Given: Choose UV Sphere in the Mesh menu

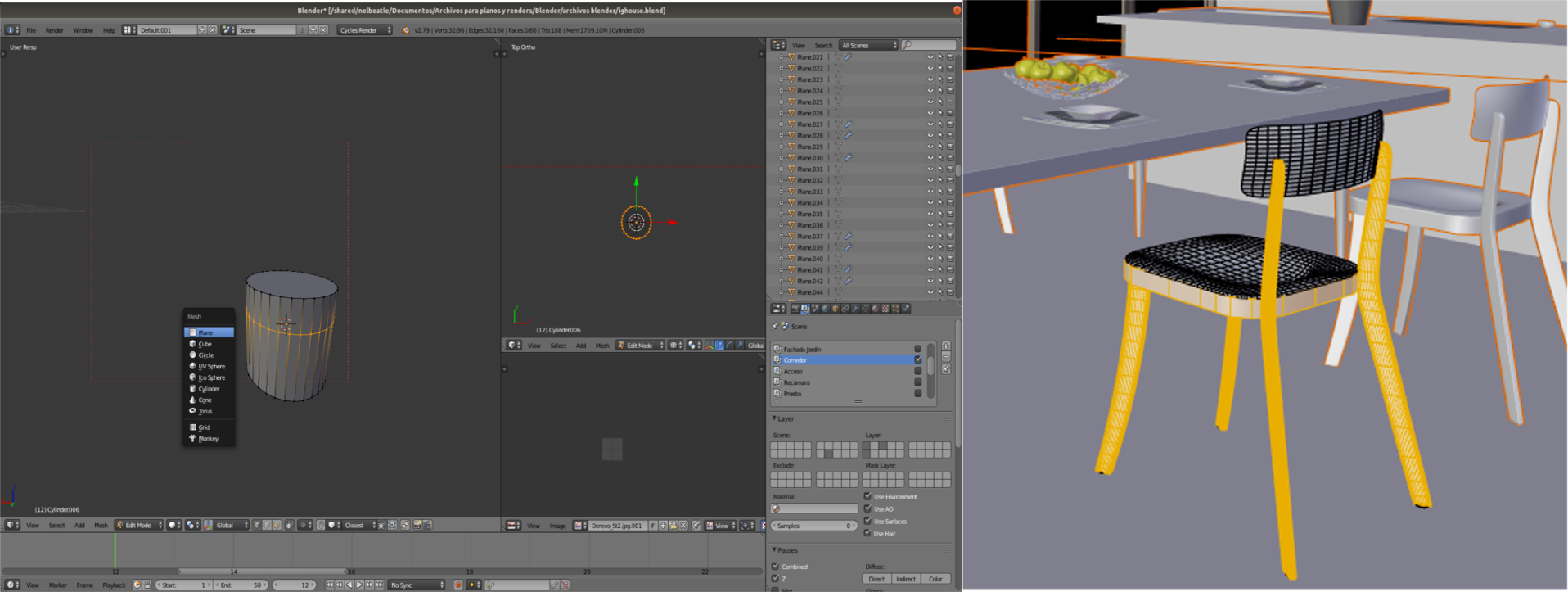Looking at the screenshot, I should (x=210, y=366).
